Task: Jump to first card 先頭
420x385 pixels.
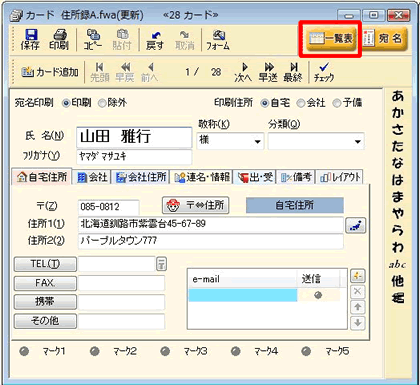Action: pyautogui.click(x=100, y=72)
